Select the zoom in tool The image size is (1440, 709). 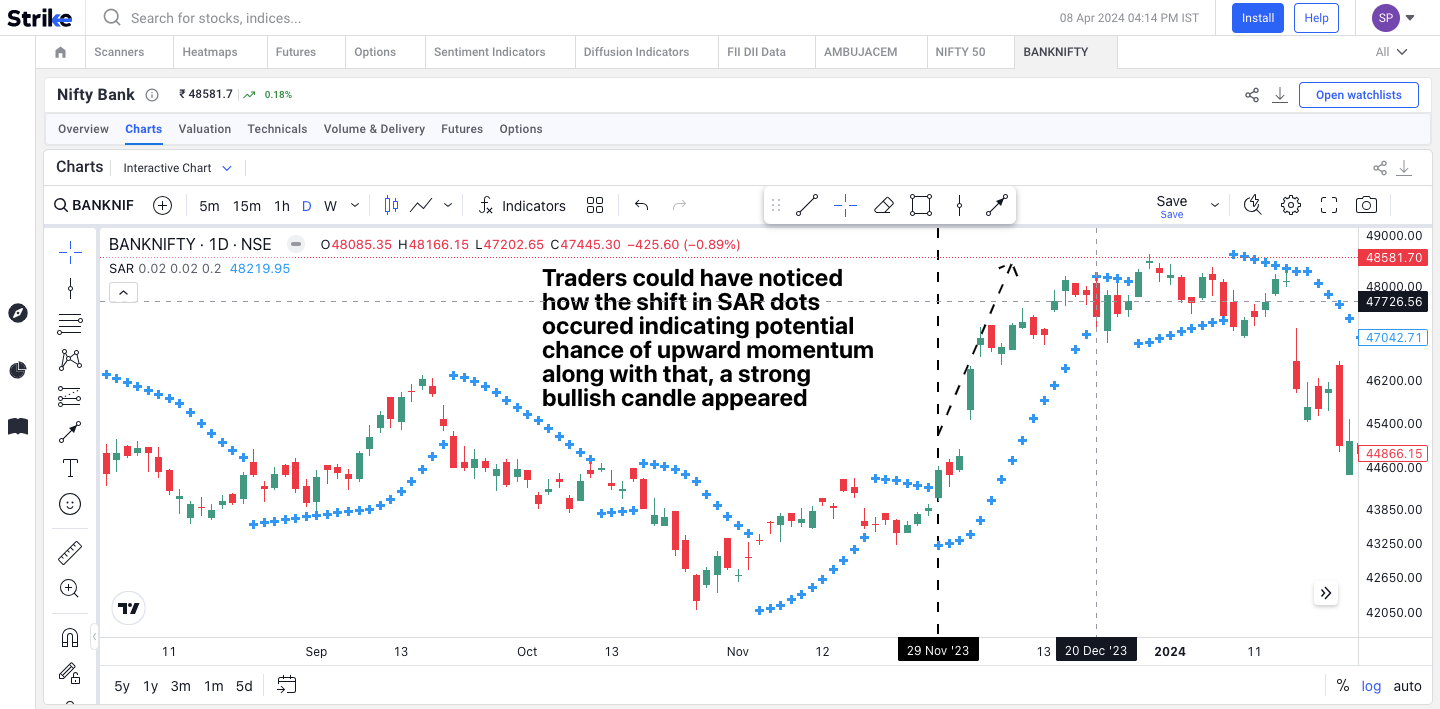70,588
